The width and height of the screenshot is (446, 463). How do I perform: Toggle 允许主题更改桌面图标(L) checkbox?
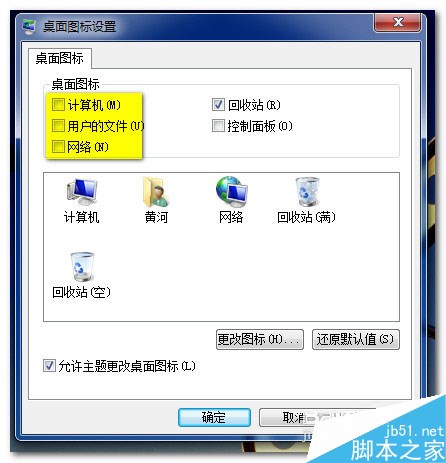[49, 366]
